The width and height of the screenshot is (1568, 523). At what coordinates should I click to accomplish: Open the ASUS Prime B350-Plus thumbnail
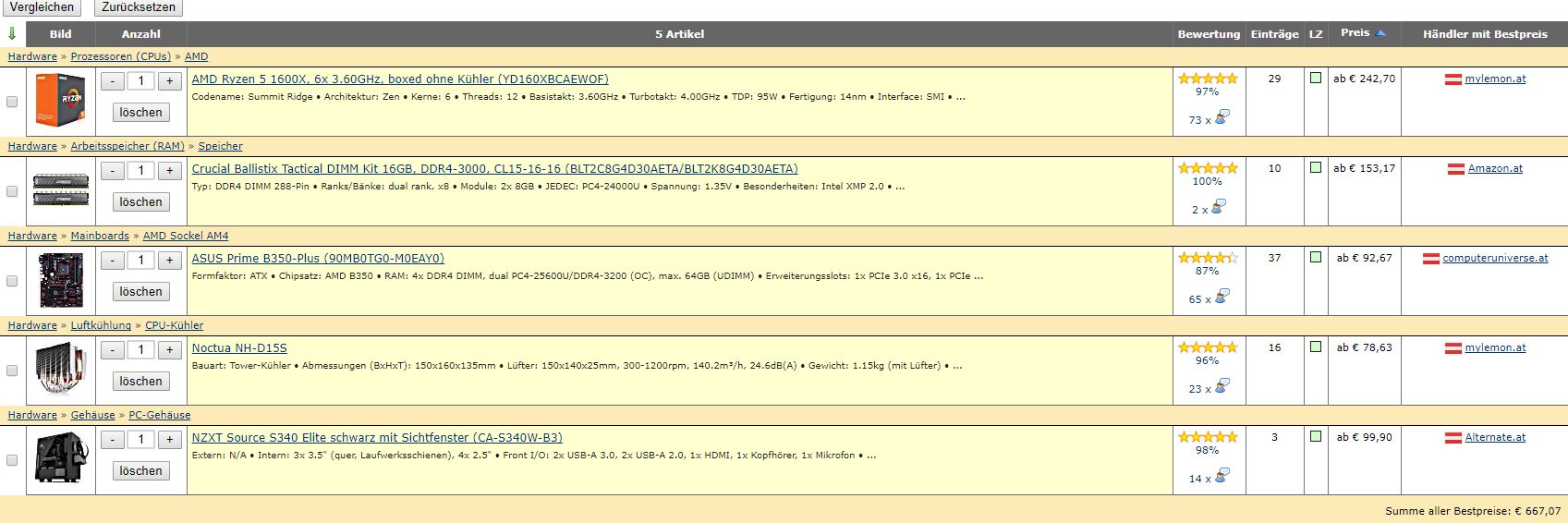pos(60,280)
